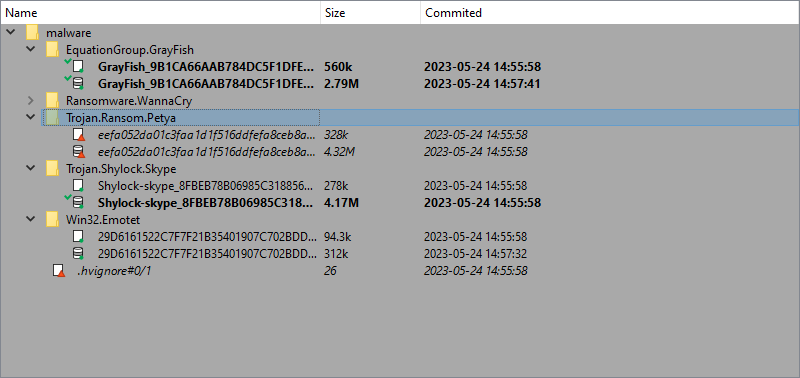Screen dimensions: 800x378
Task: Click commit date on the 4.17M Shylock-skype row
Action: tap(483, 203)
